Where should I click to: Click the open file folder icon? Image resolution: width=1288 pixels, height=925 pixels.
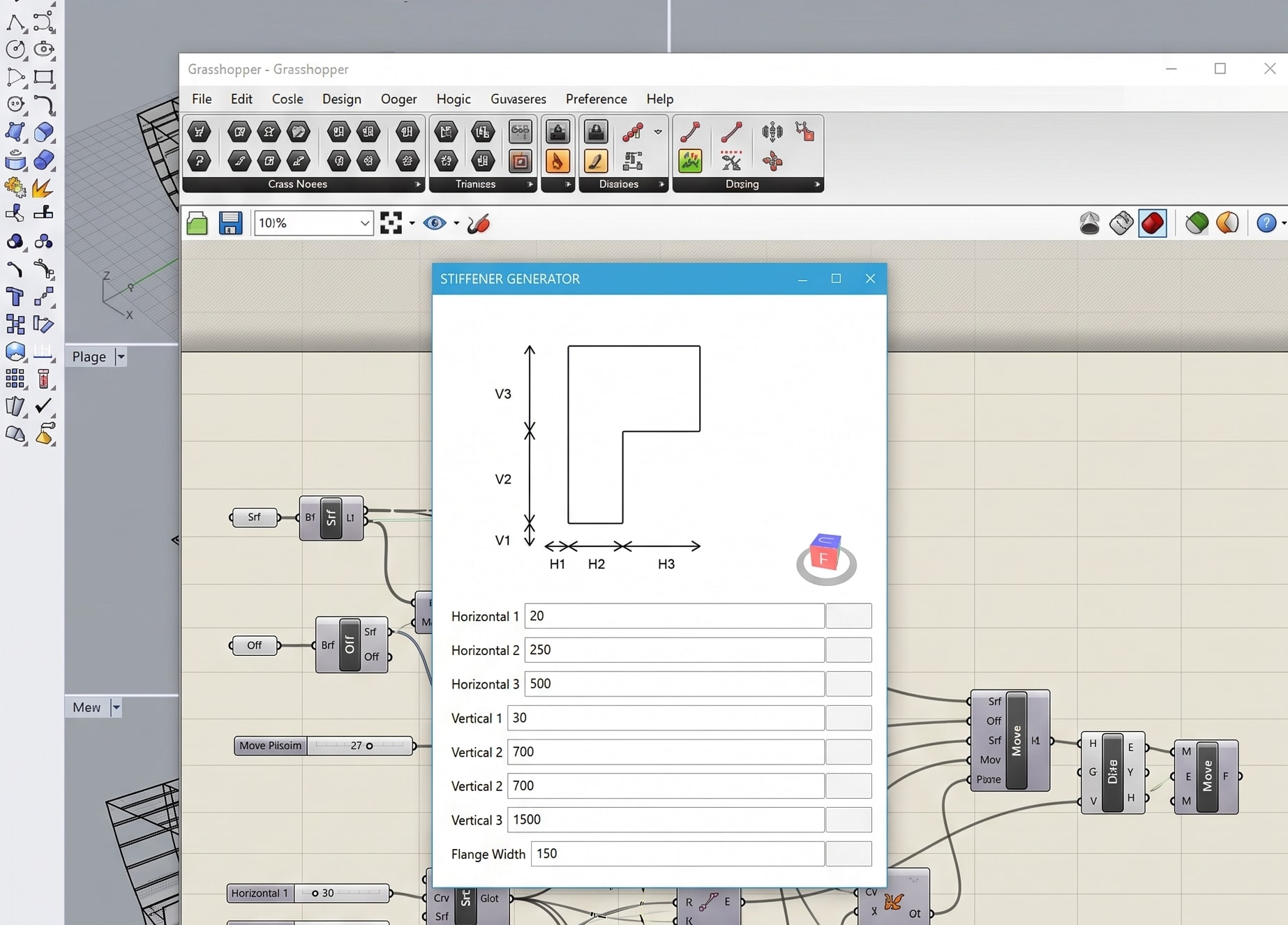click(x=197, y=223)
